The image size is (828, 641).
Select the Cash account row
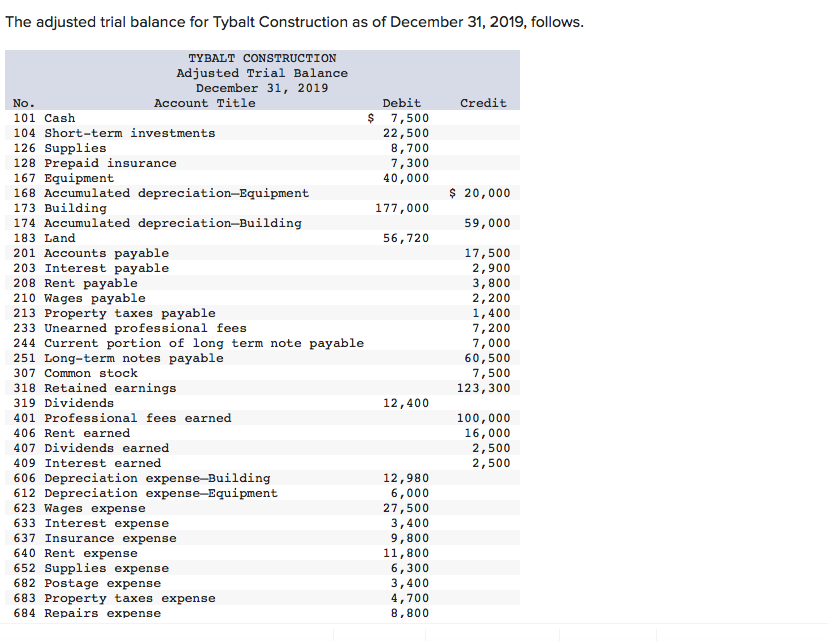pos(60,118)
